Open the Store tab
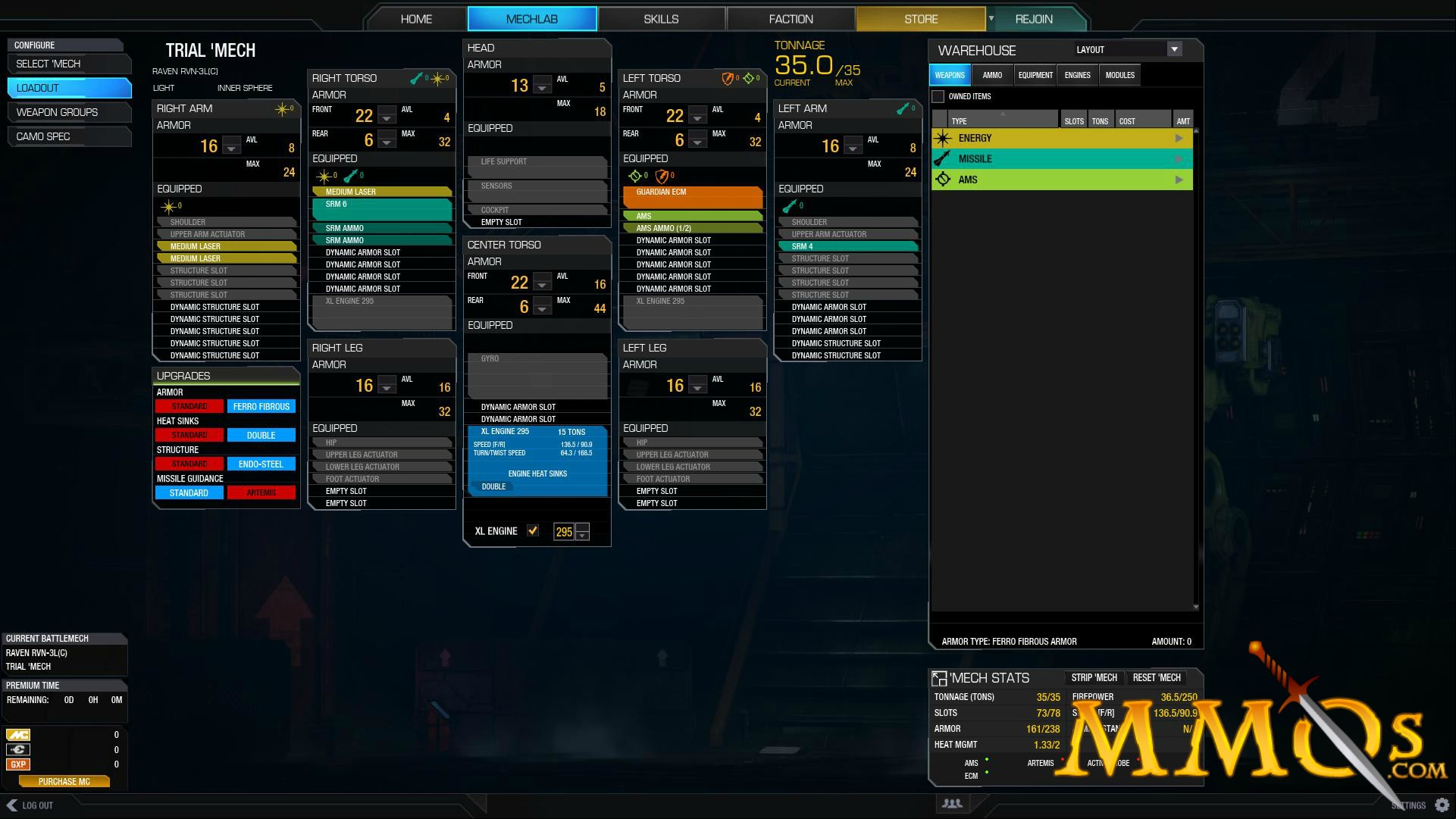The height and width of the screenshot is (819, 1456). 921,19
